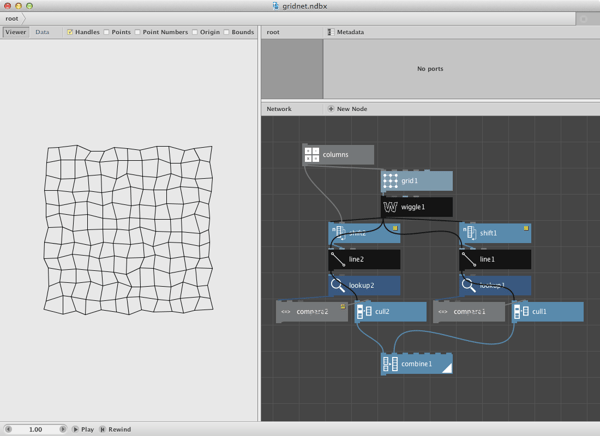Click the shift1 node icon
Screen dimensions: 600x436
(469, 233)
